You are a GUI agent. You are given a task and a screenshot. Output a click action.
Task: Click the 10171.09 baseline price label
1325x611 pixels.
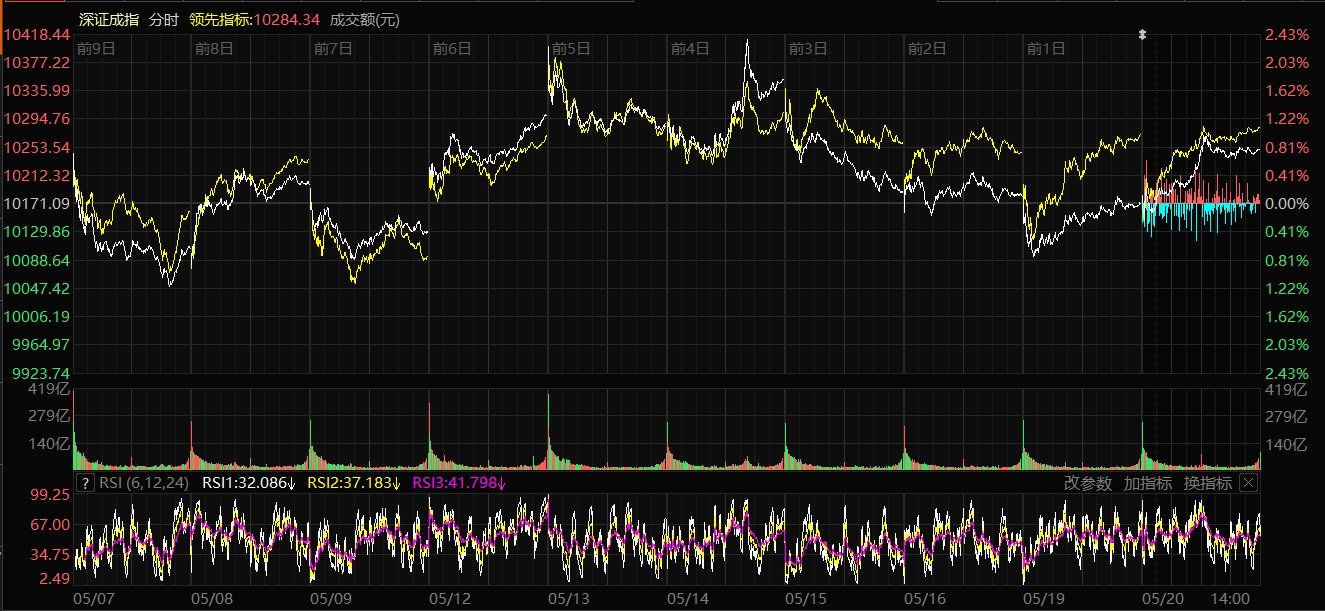[x=36, y=203]
